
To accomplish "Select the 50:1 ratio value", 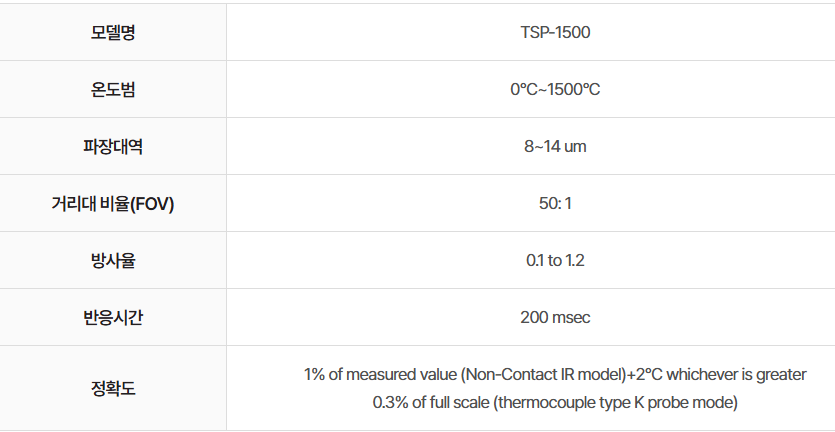I will [555, 203].
